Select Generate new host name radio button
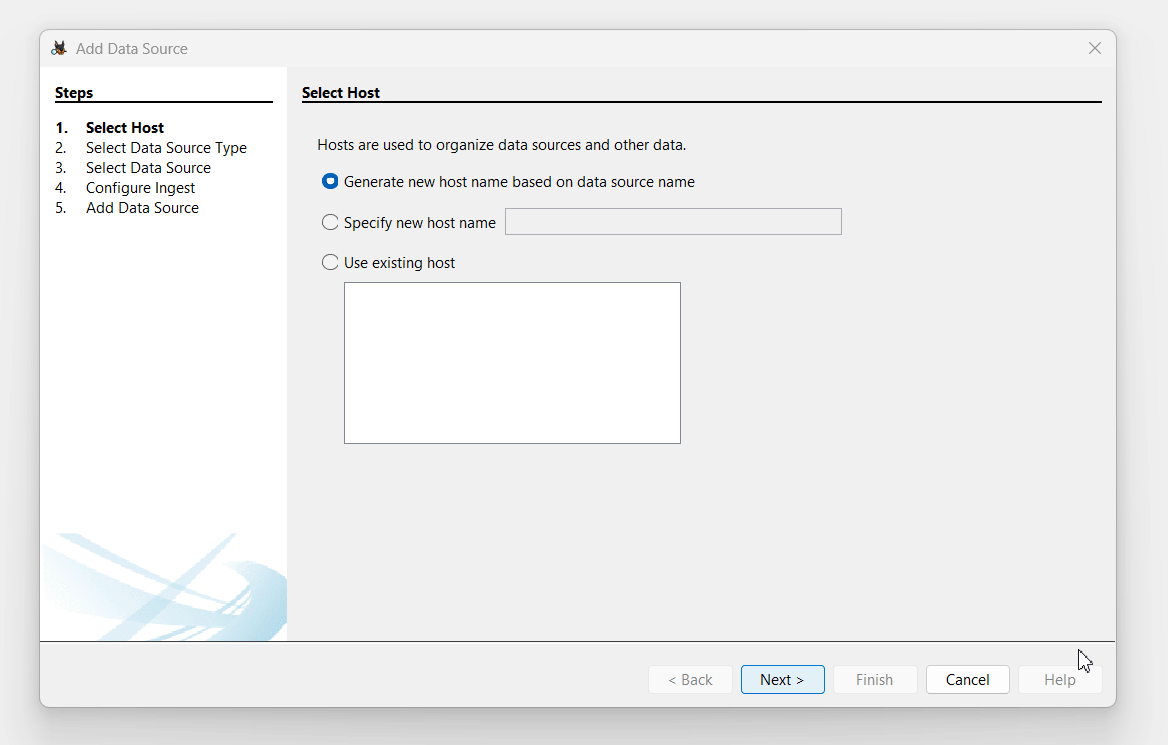This screenshot has width=1168, height=745. pos(330,182)
